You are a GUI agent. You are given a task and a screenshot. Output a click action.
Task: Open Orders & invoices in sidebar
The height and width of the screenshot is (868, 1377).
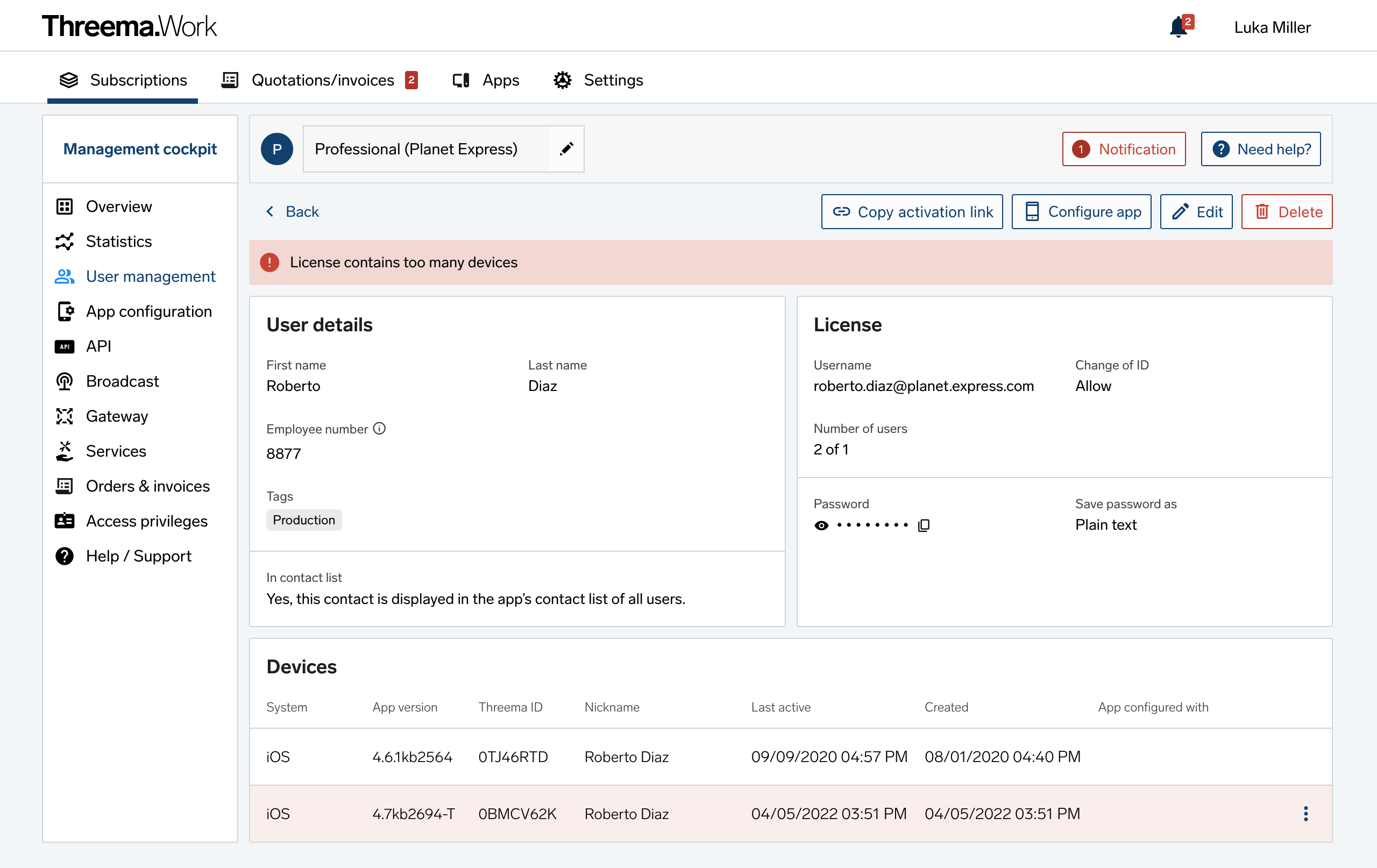click(140, 486)
